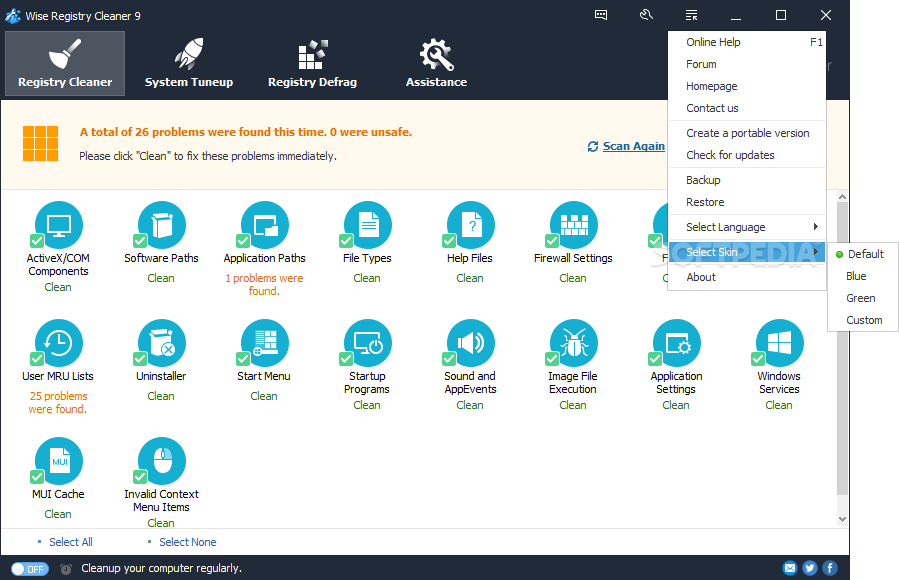Expand the Select Skin submenu
This screenshot has width=899, height=580.
(x=747, y=252)
